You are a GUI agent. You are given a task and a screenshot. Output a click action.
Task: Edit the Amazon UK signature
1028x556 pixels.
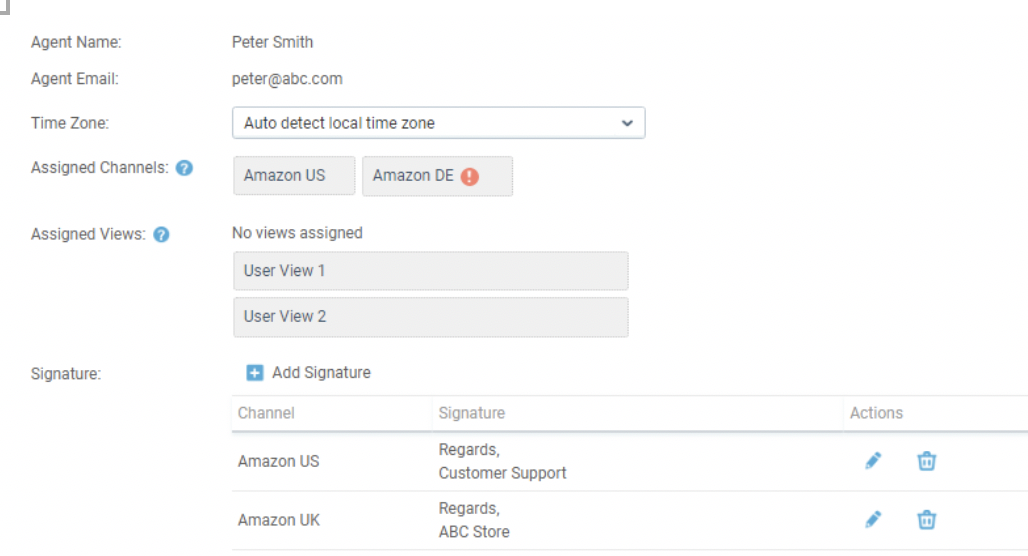873,520
